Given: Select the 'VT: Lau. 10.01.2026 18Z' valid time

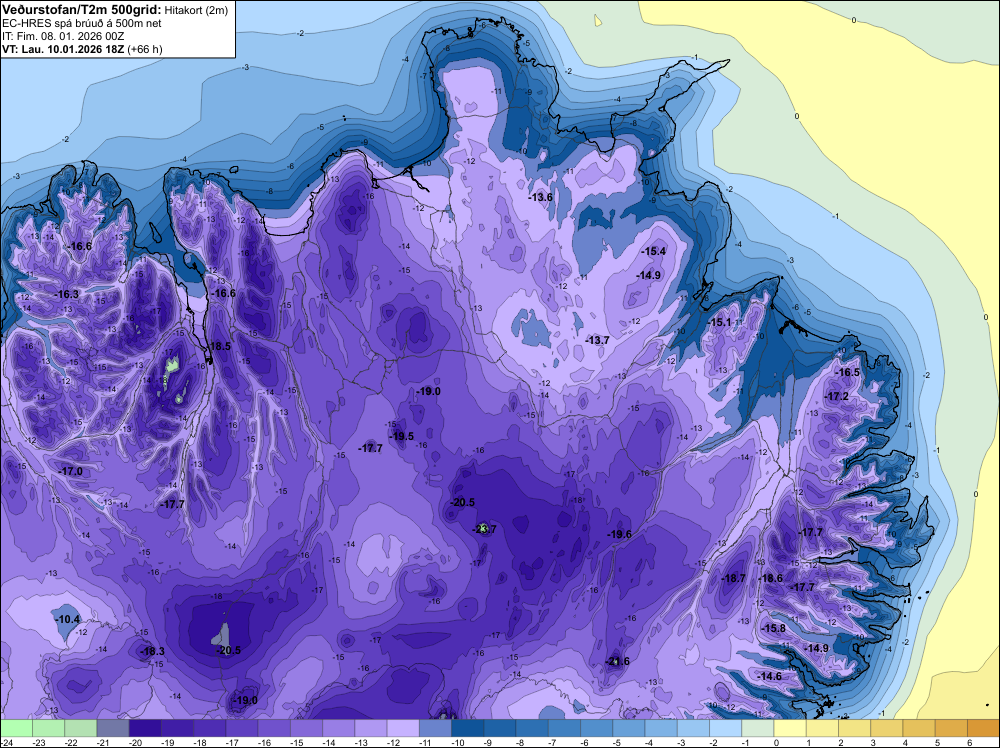Looking at the screenshot, I should coord(63,49).
